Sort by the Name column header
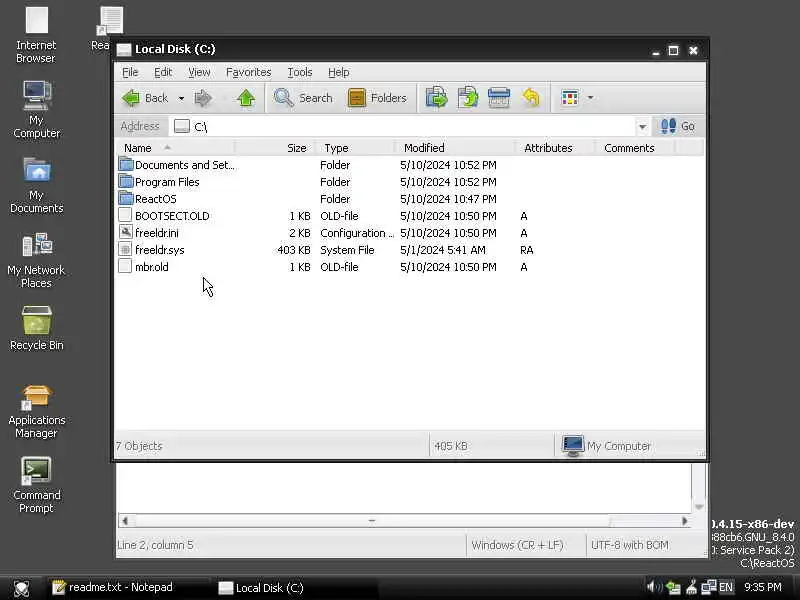 (176, 148)
